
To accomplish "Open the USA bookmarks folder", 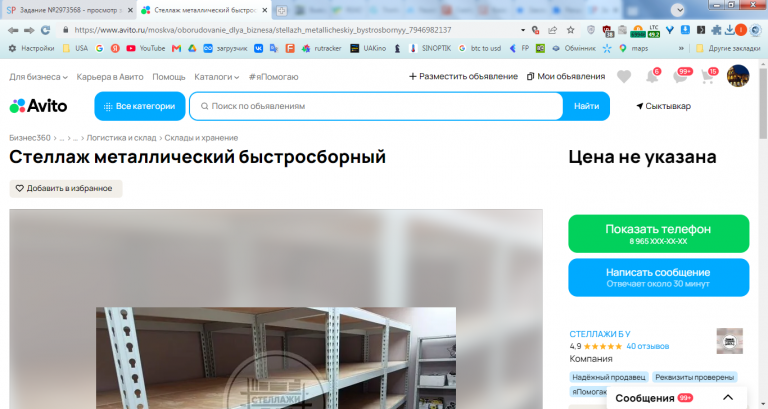I will tap(75, 48).
